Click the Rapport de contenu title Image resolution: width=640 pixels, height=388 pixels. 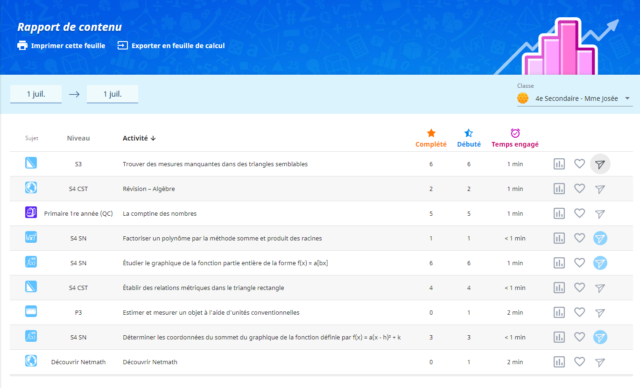(x=69, y=27)
